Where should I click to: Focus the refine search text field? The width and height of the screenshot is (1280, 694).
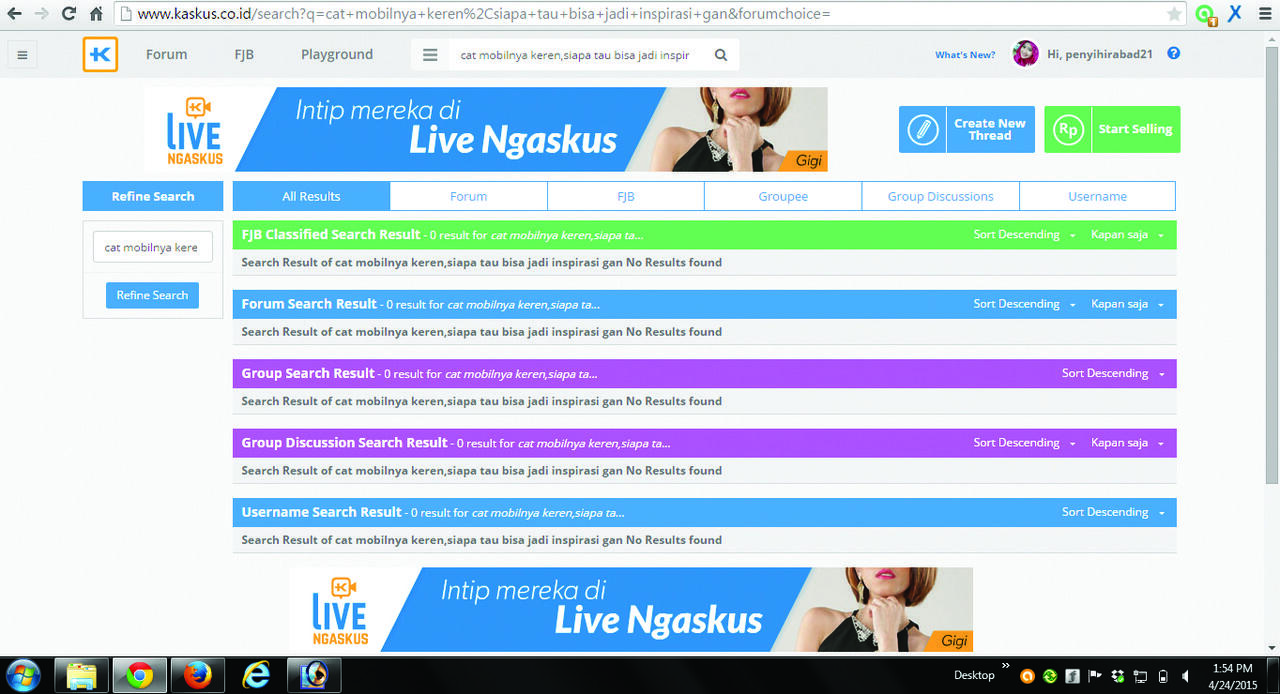[x=152, y=247]
